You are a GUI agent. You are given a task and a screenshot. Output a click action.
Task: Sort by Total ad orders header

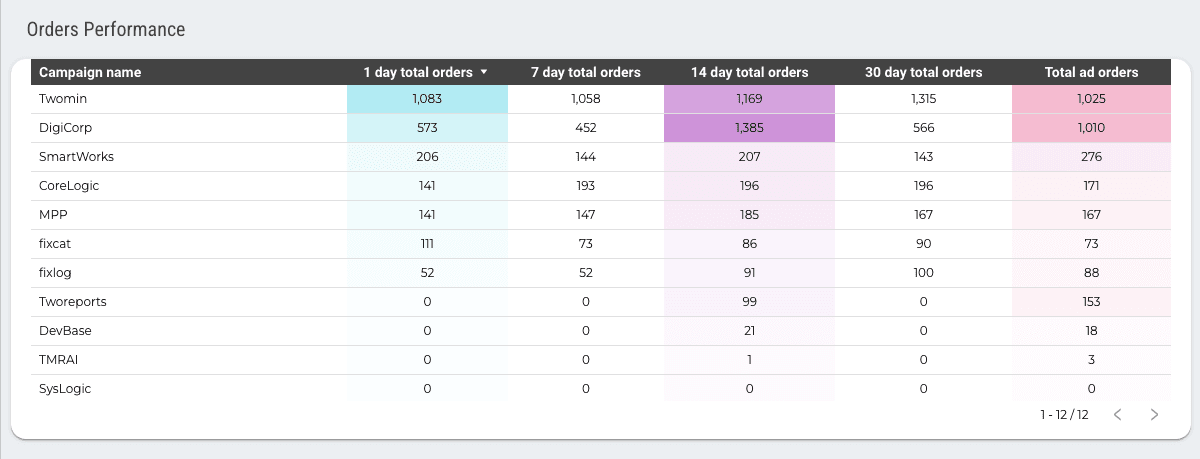coord(1091,72)
